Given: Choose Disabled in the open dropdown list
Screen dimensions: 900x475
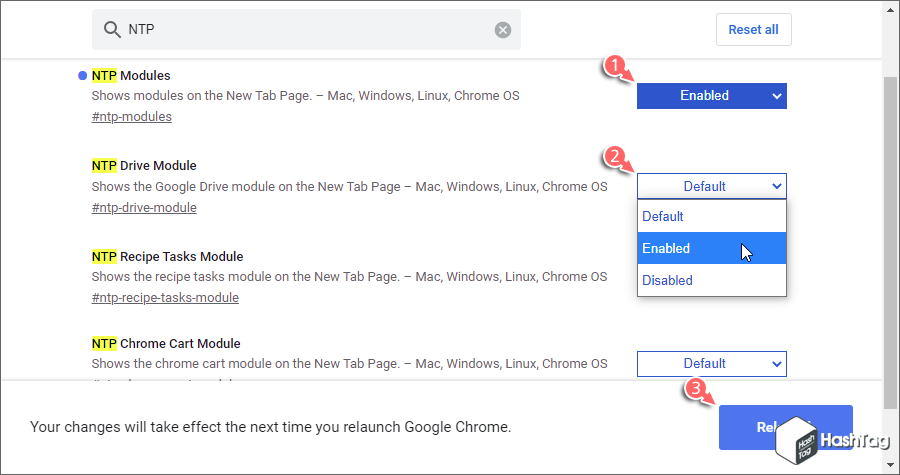Looking at the screenshot, I should point(712,281).
